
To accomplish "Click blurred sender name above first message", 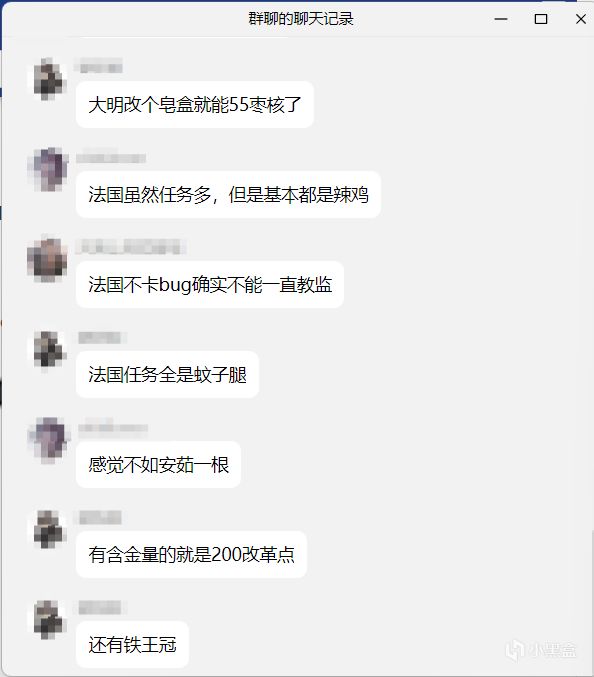I will (x=99, y=67).
